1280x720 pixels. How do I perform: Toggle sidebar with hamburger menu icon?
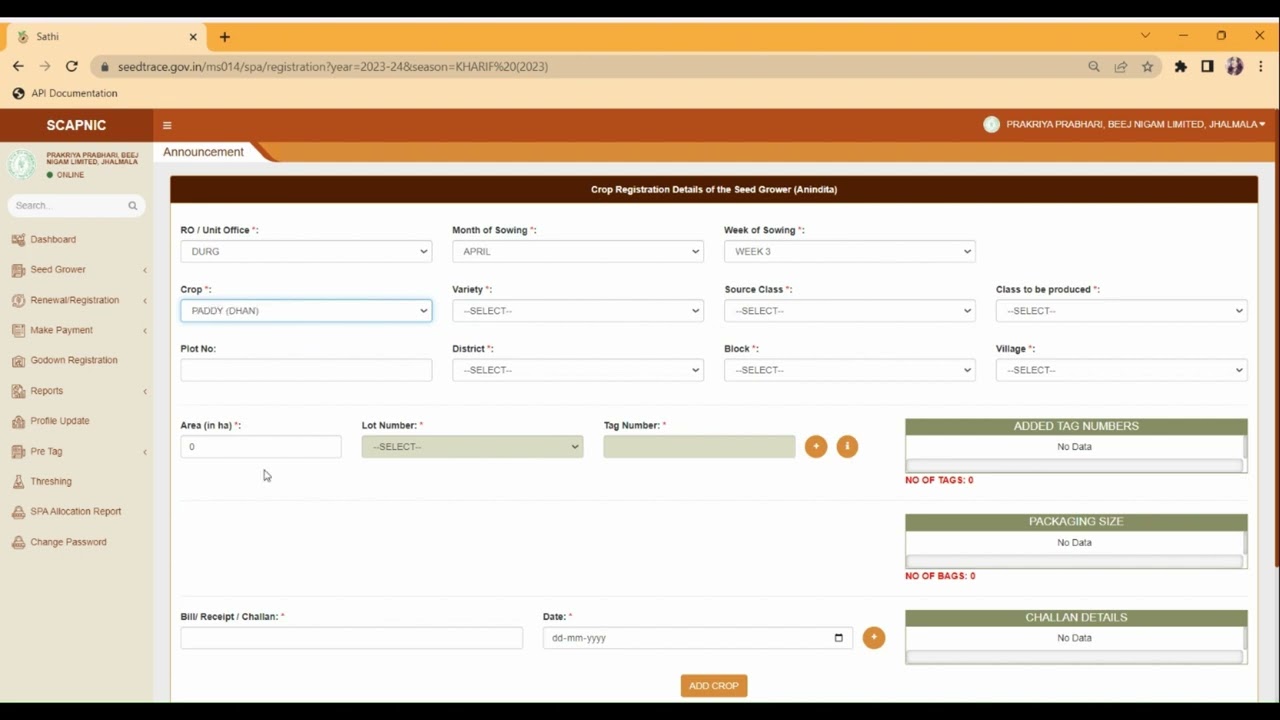pos(167,125)
